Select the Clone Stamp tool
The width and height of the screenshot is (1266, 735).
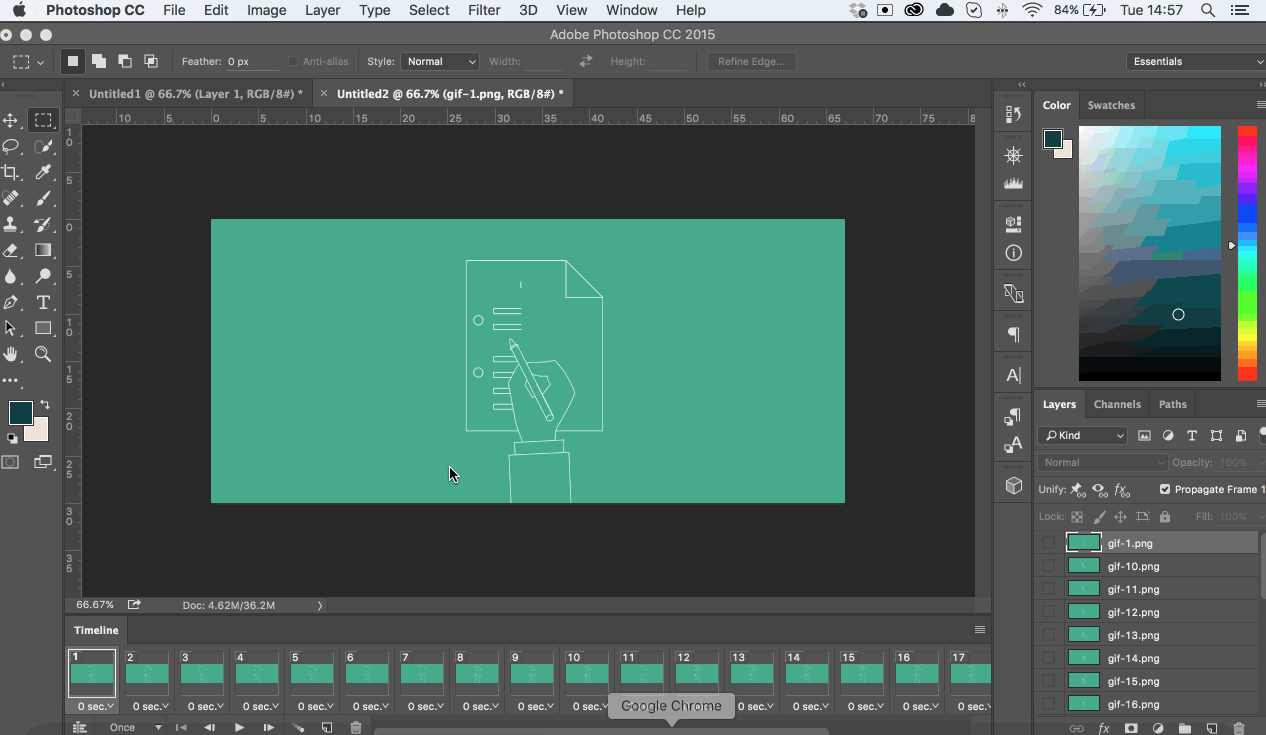coord(12,224)
